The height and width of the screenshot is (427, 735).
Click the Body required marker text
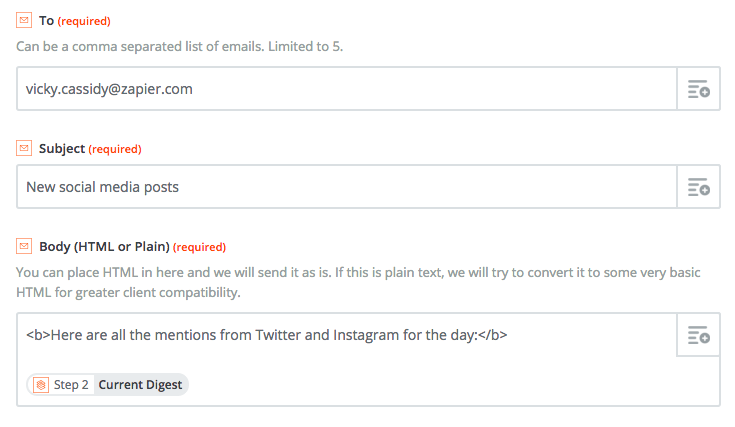(x=199, y=247)
